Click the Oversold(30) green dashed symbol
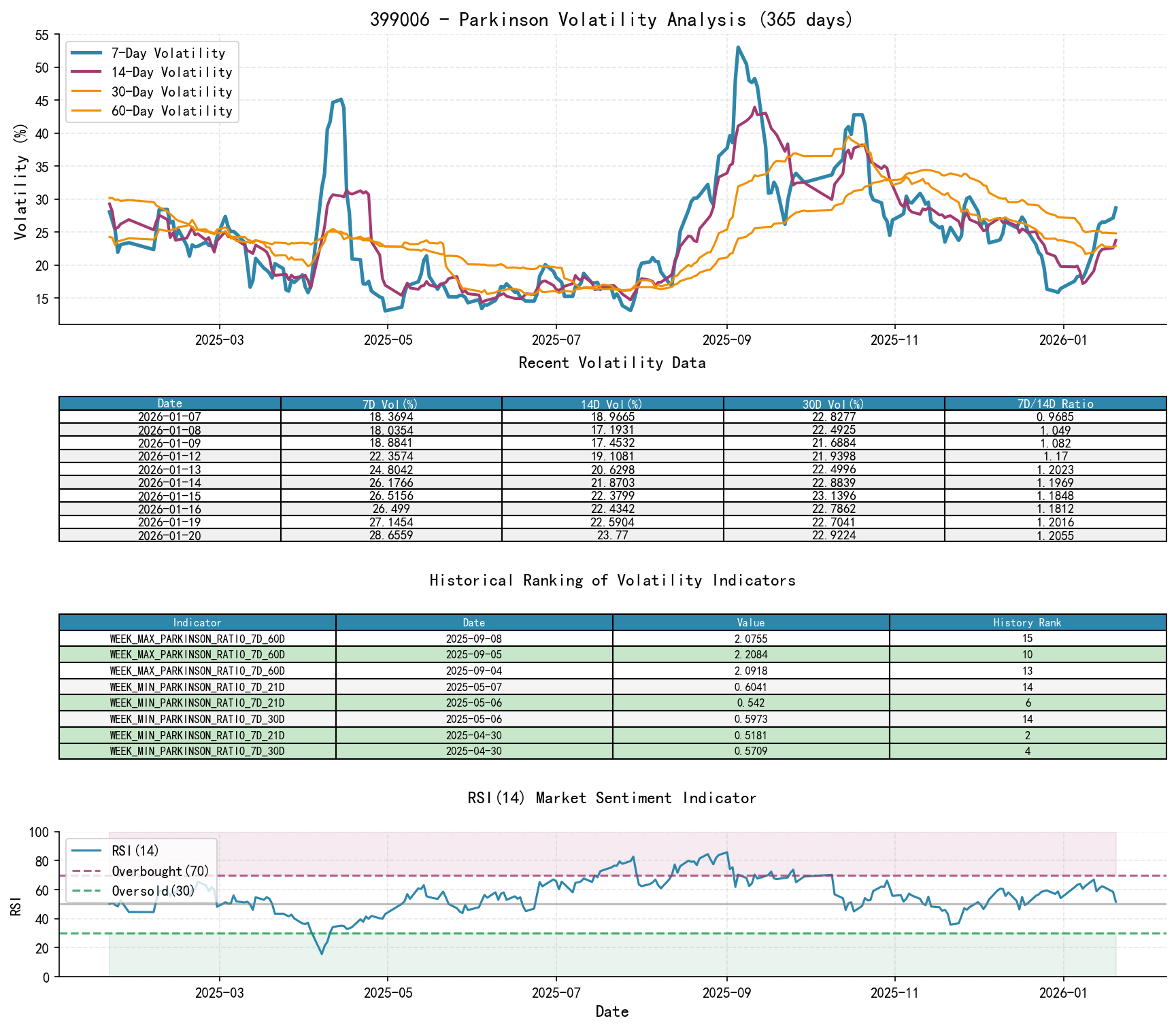The height and width of the screenshot is (1029, 1176). coord(88,891)
